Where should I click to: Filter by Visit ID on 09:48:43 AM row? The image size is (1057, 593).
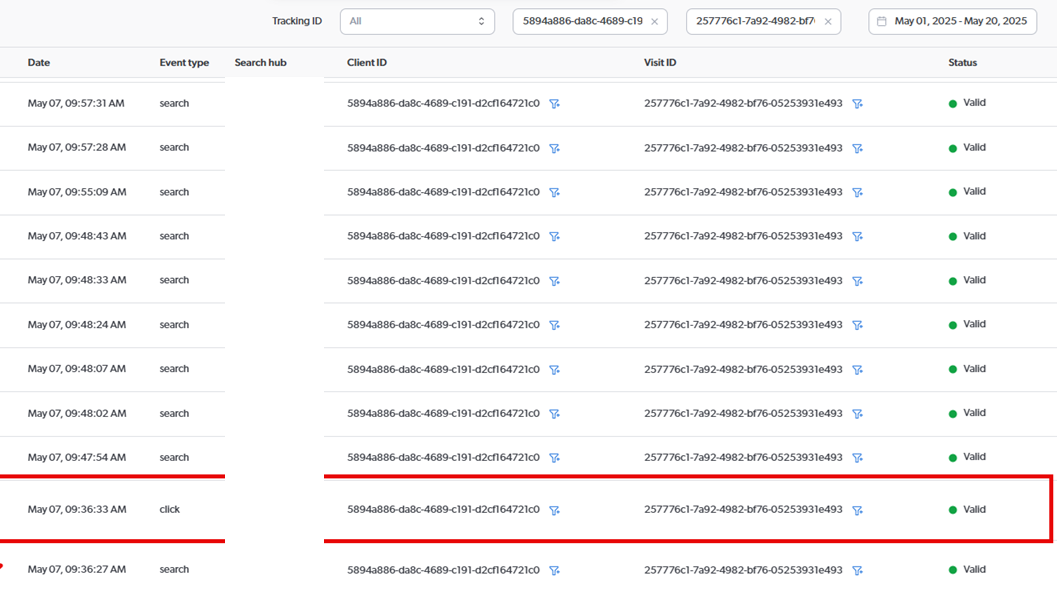tap(857, 237)
